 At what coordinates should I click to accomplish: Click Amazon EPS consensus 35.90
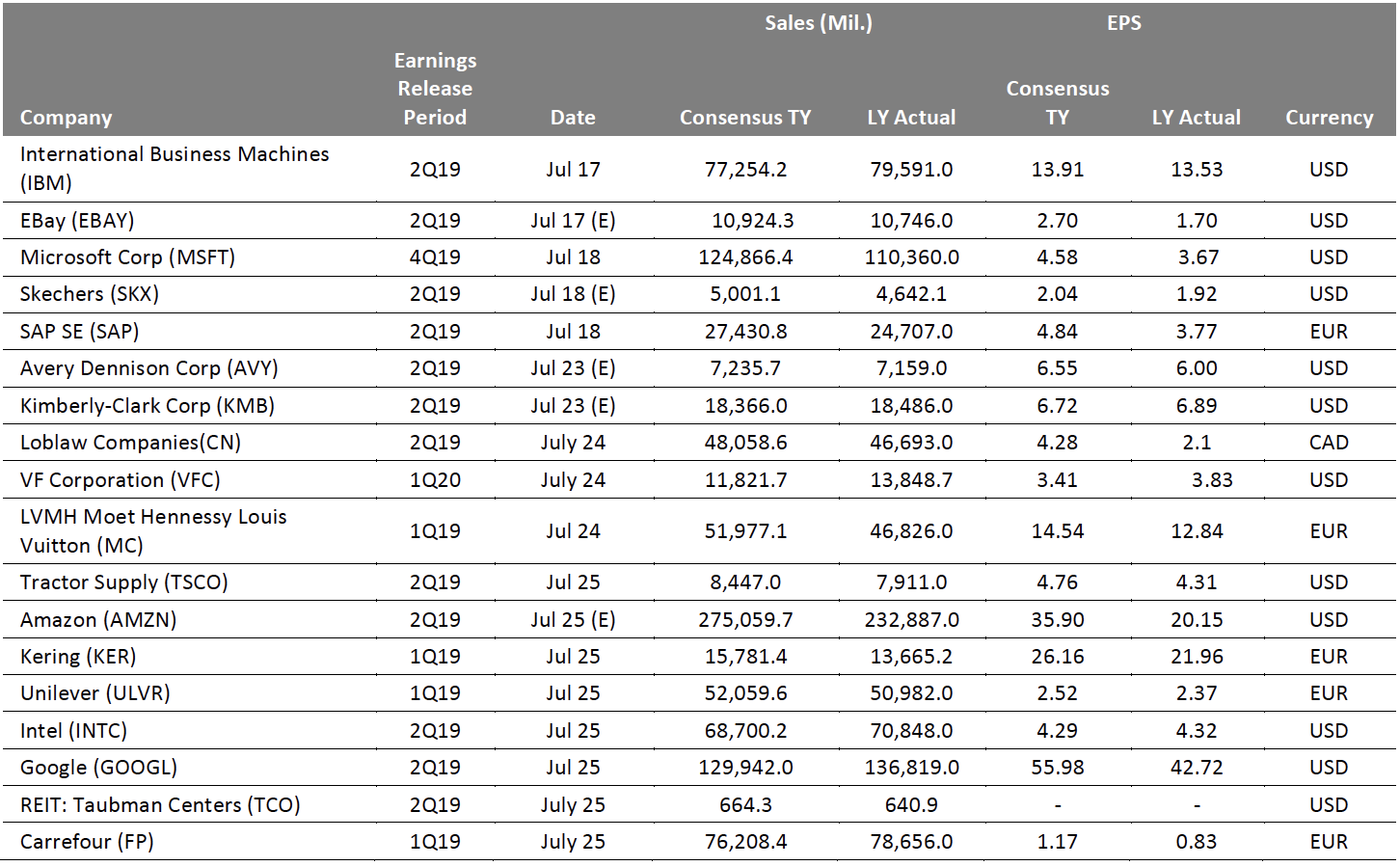click(x=1057, y=620)
